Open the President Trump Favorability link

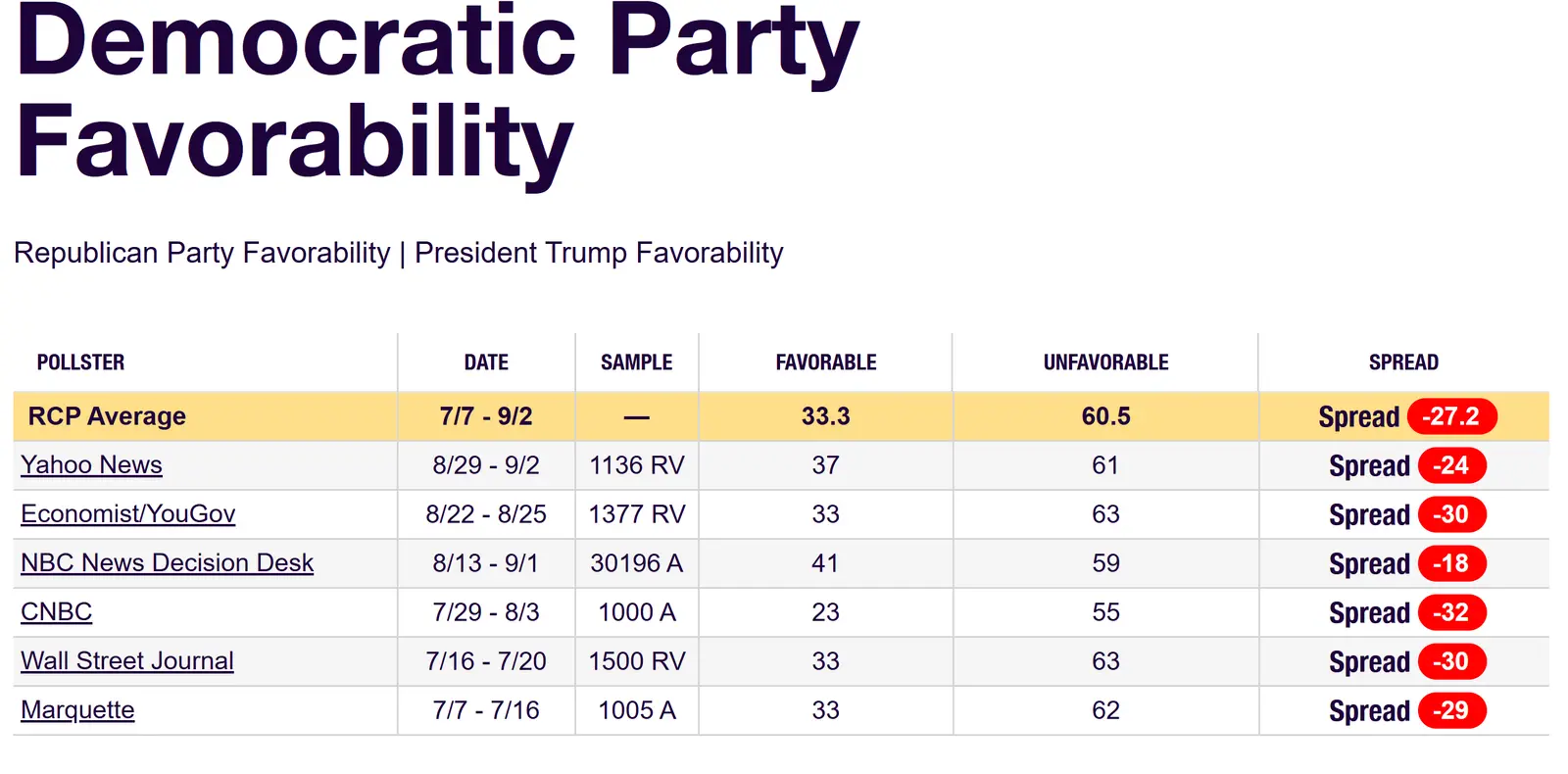599,253
